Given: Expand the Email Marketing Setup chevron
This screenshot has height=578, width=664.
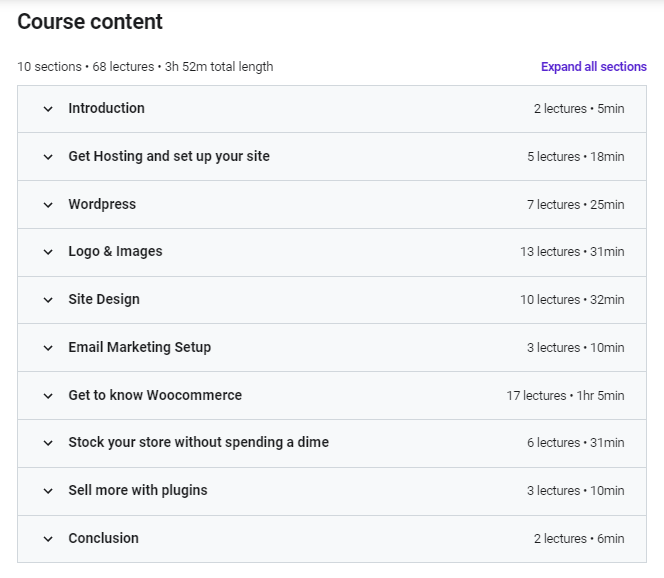Looking at the screenshot, I should 48,348.
